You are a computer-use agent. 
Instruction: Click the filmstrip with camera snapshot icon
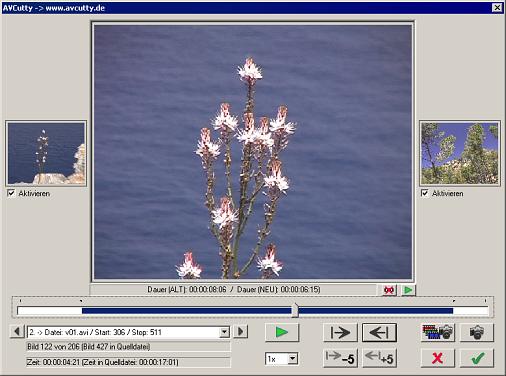438,332
